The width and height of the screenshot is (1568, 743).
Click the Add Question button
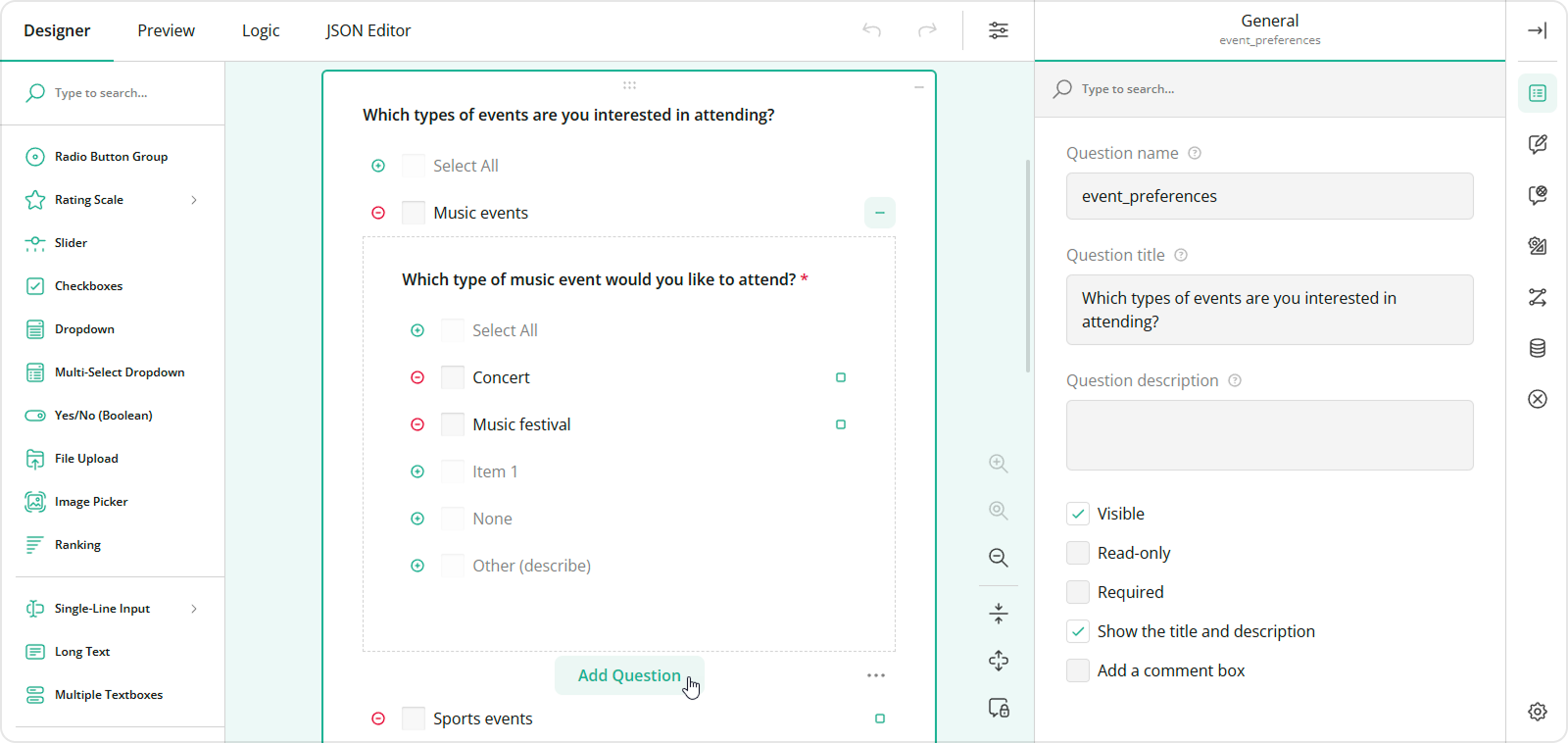tap(628, 675)
